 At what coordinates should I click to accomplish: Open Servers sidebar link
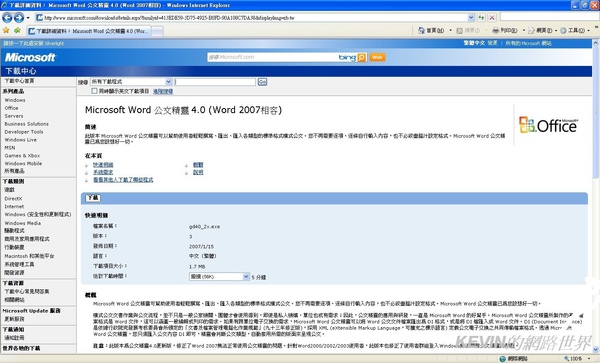[14, 116]
